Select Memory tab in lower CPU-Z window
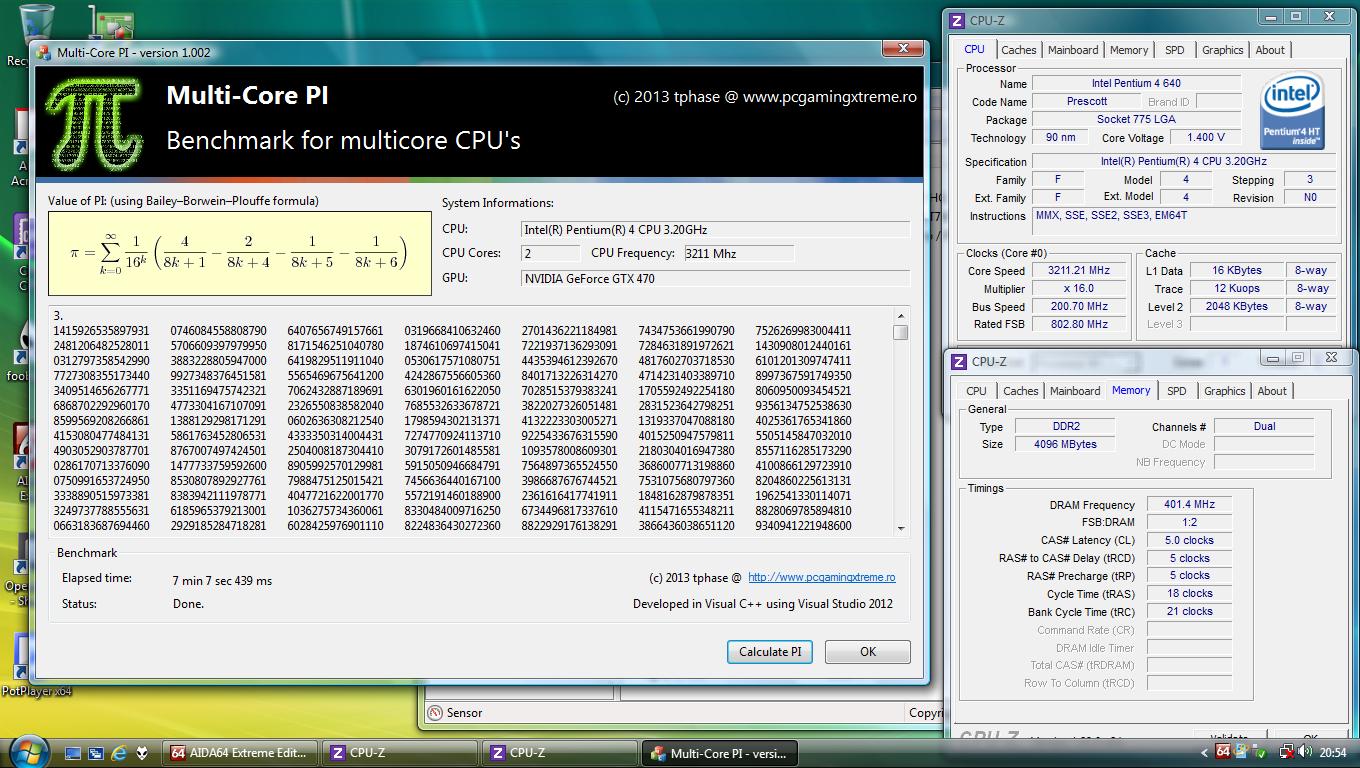 point(1131,390)
